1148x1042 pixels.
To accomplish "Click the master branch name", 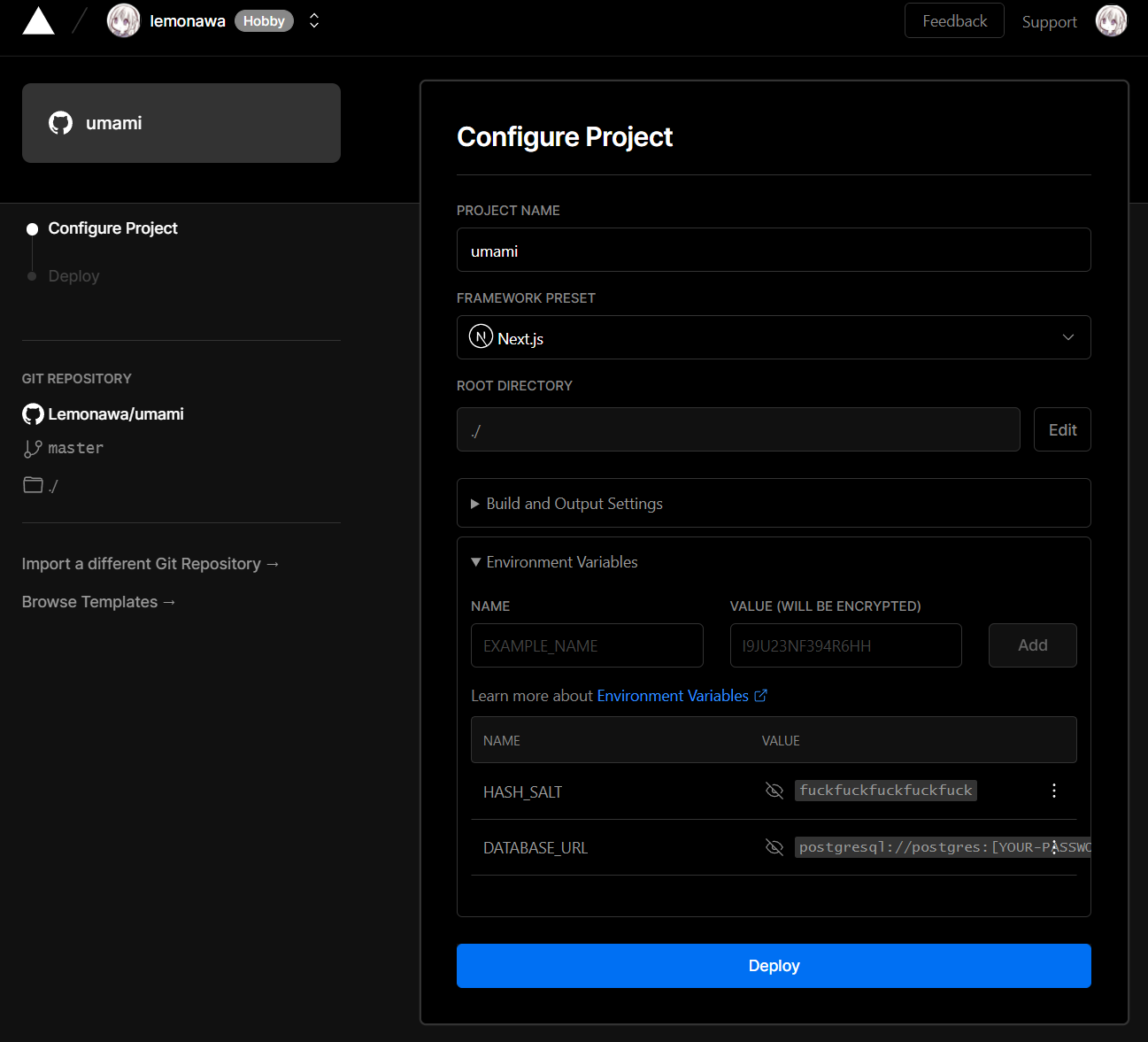I will click(76, 448).
